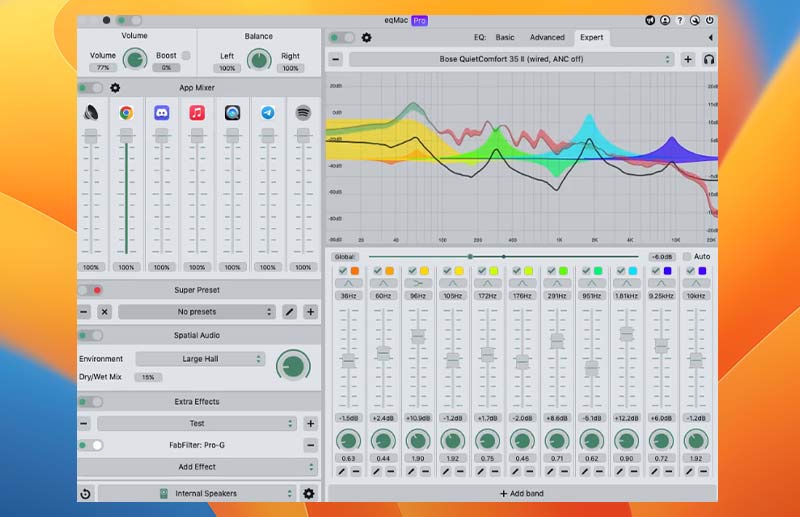
Task: Toggle the Spatial Audio switch
Action: [91, 335]
